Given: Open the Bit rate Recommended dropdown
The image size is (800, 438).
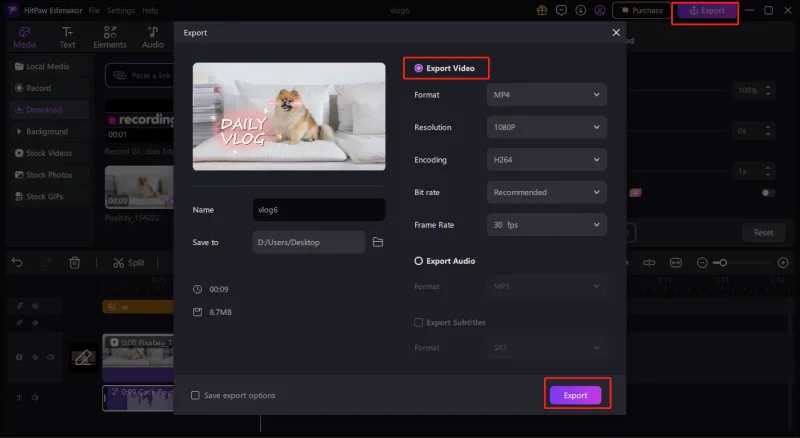Looking at the screenshot, I should [x=546, y=192].
